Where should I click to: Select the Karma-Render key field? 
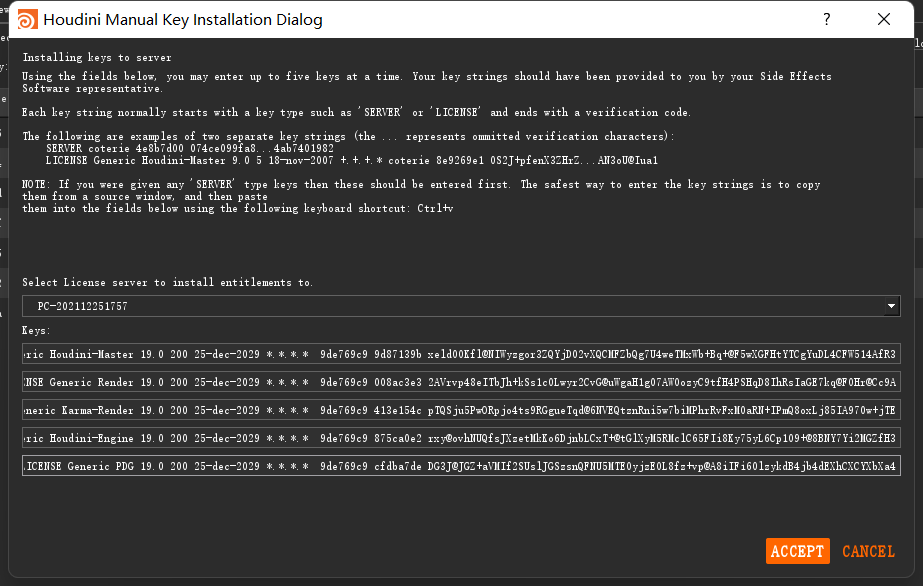(460, 410)
